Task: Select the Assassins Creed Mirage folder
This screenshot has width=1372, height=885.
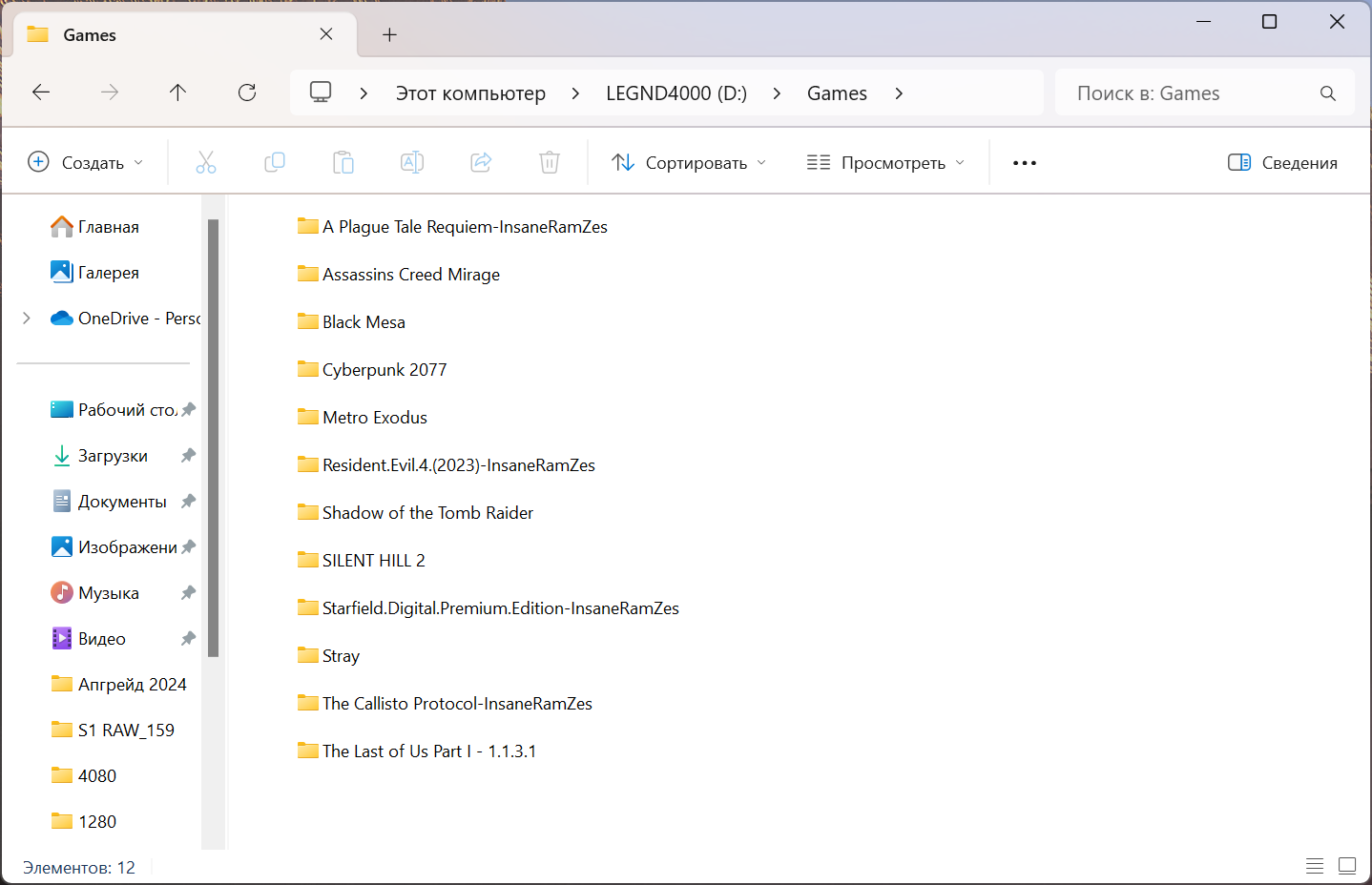Action: coord(399,275)
